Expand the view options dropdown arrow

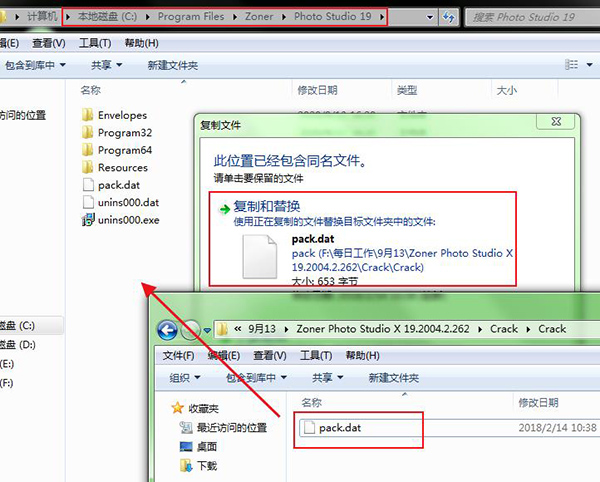click(x=590, y=65)
